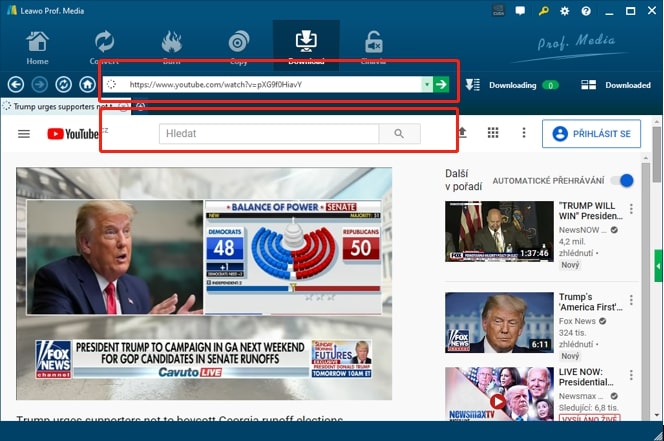The height and width of the screenshot is (441, 664).
Task: Select the Download module tab
Action: tap(306, 46)
